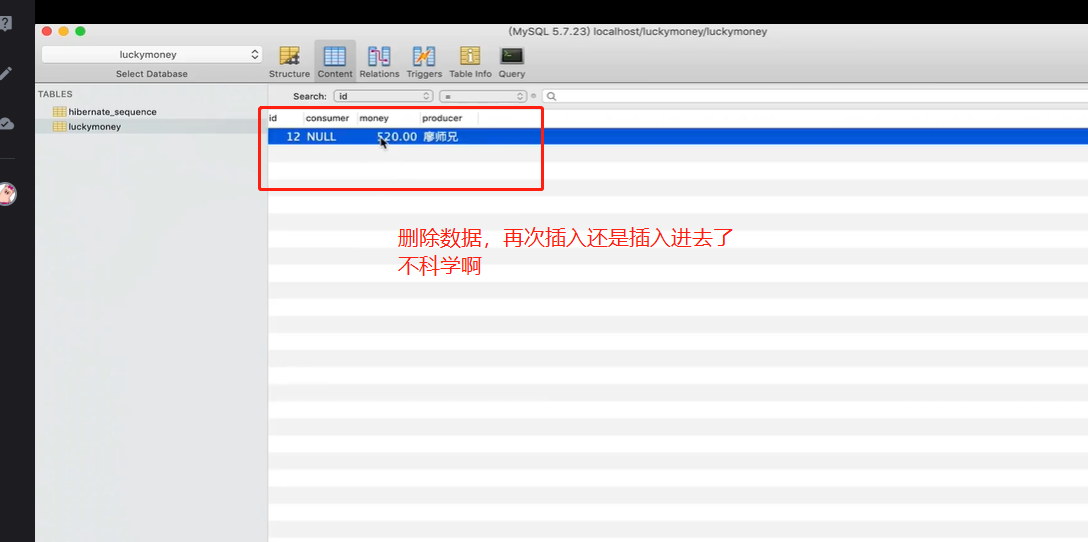
Task: Click the magnifier icon in search box
Action: 552,96
